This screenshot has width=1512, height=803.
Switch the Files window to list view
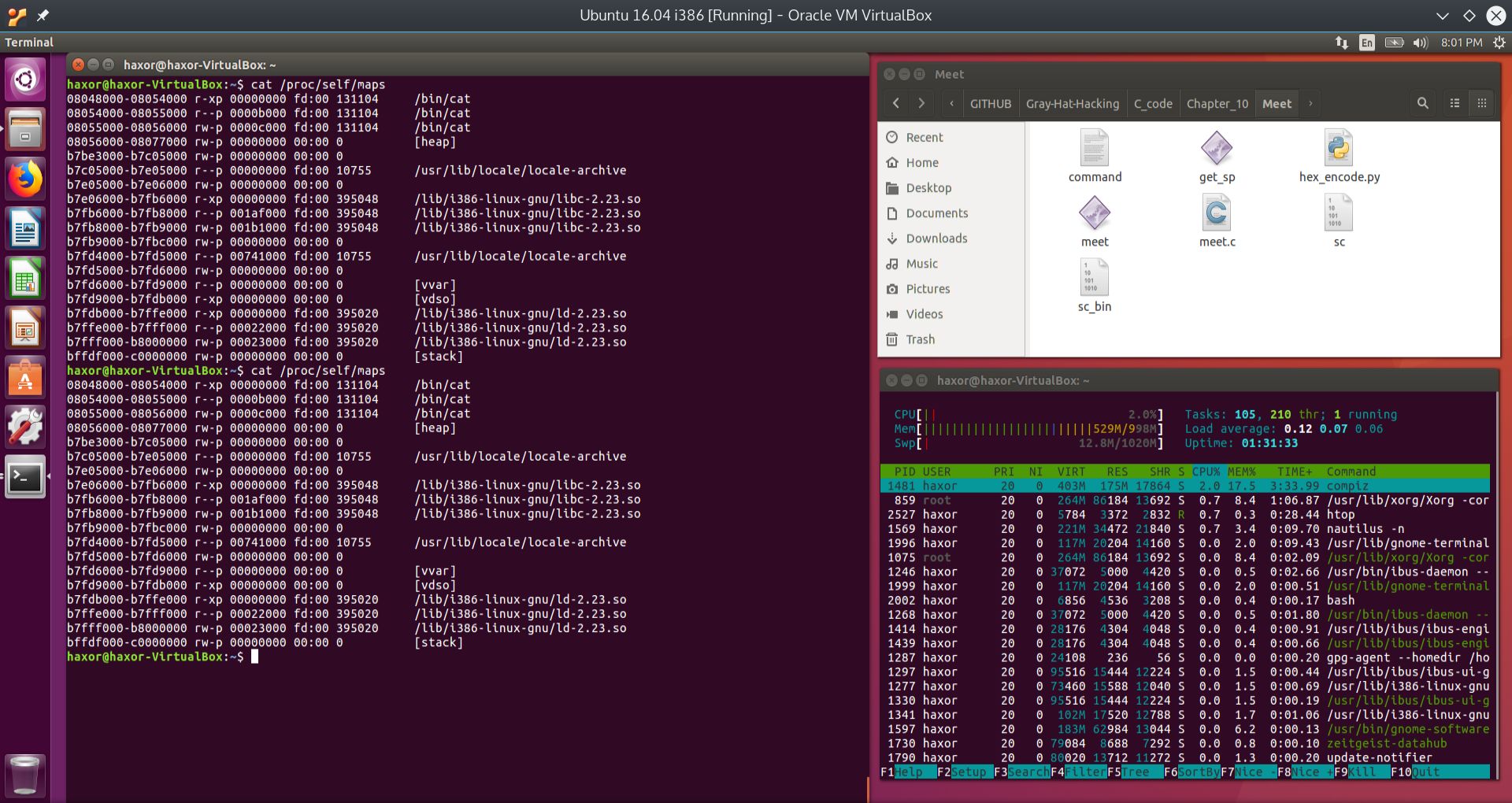(1453, 103)
